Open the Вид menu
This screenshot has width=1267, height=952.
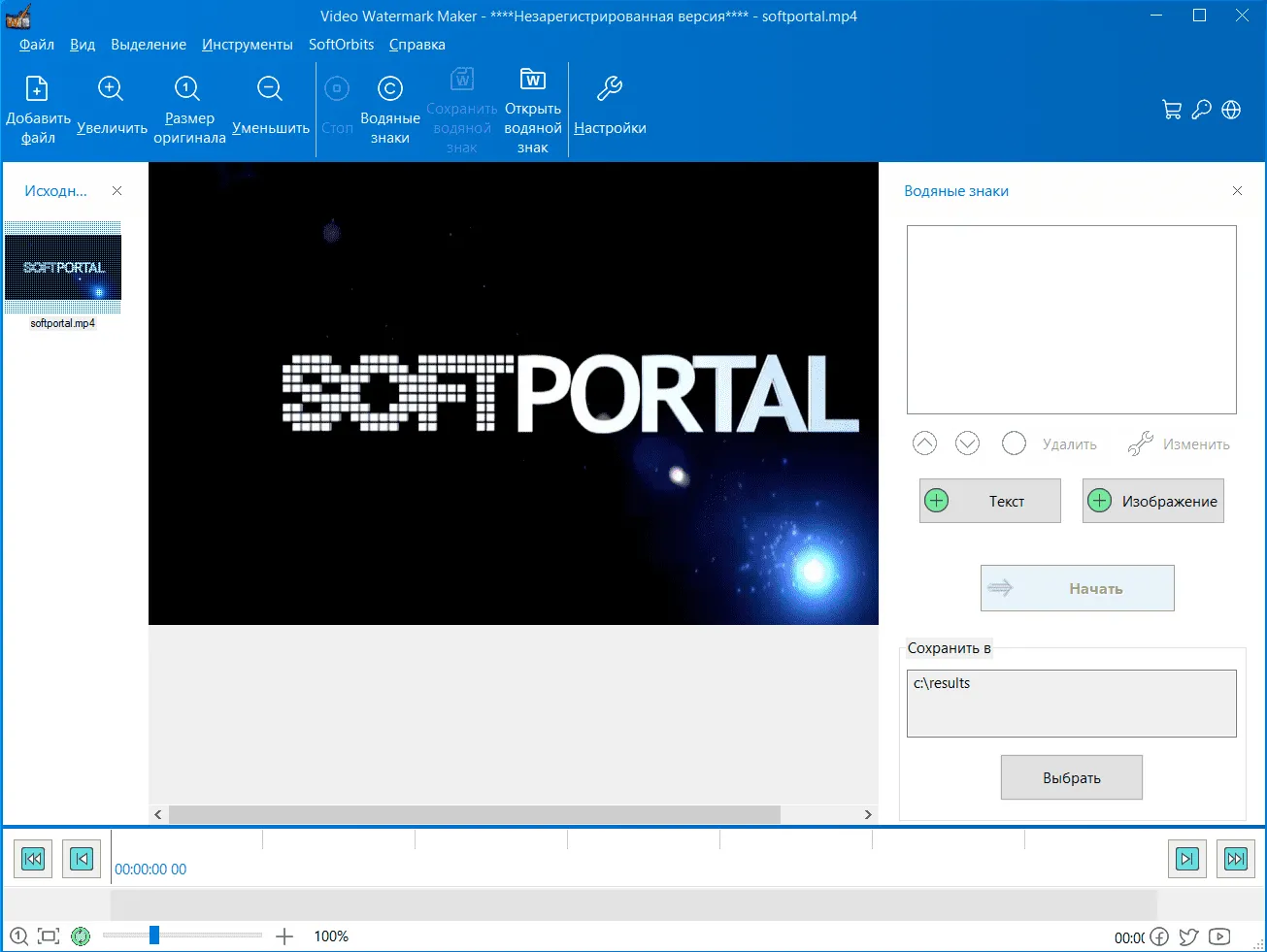(83, 45)
